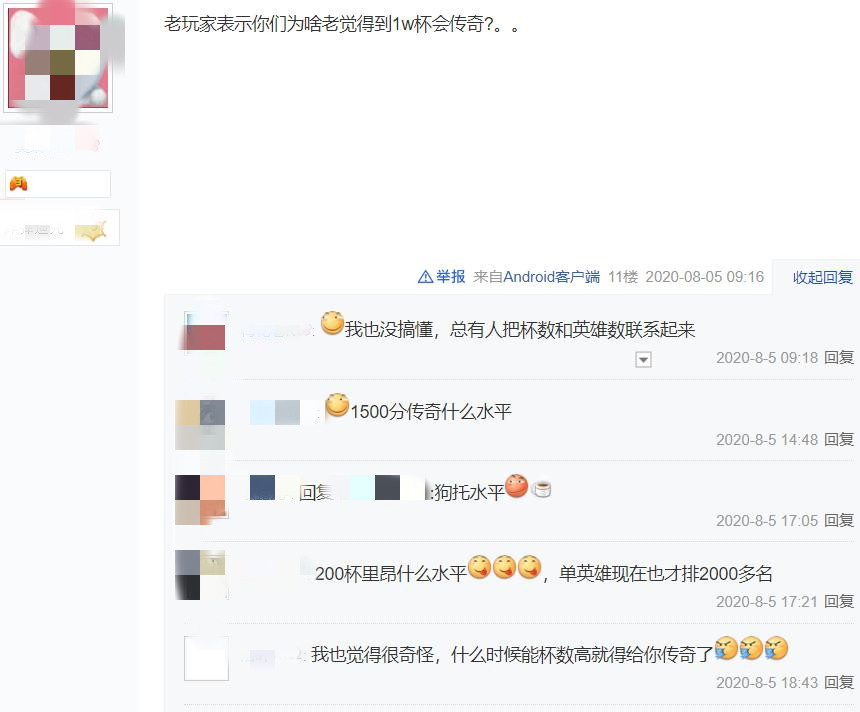Reply to the 17:05 comment
The height and width of the screenshot is (712, 860).
coord(839,520)
